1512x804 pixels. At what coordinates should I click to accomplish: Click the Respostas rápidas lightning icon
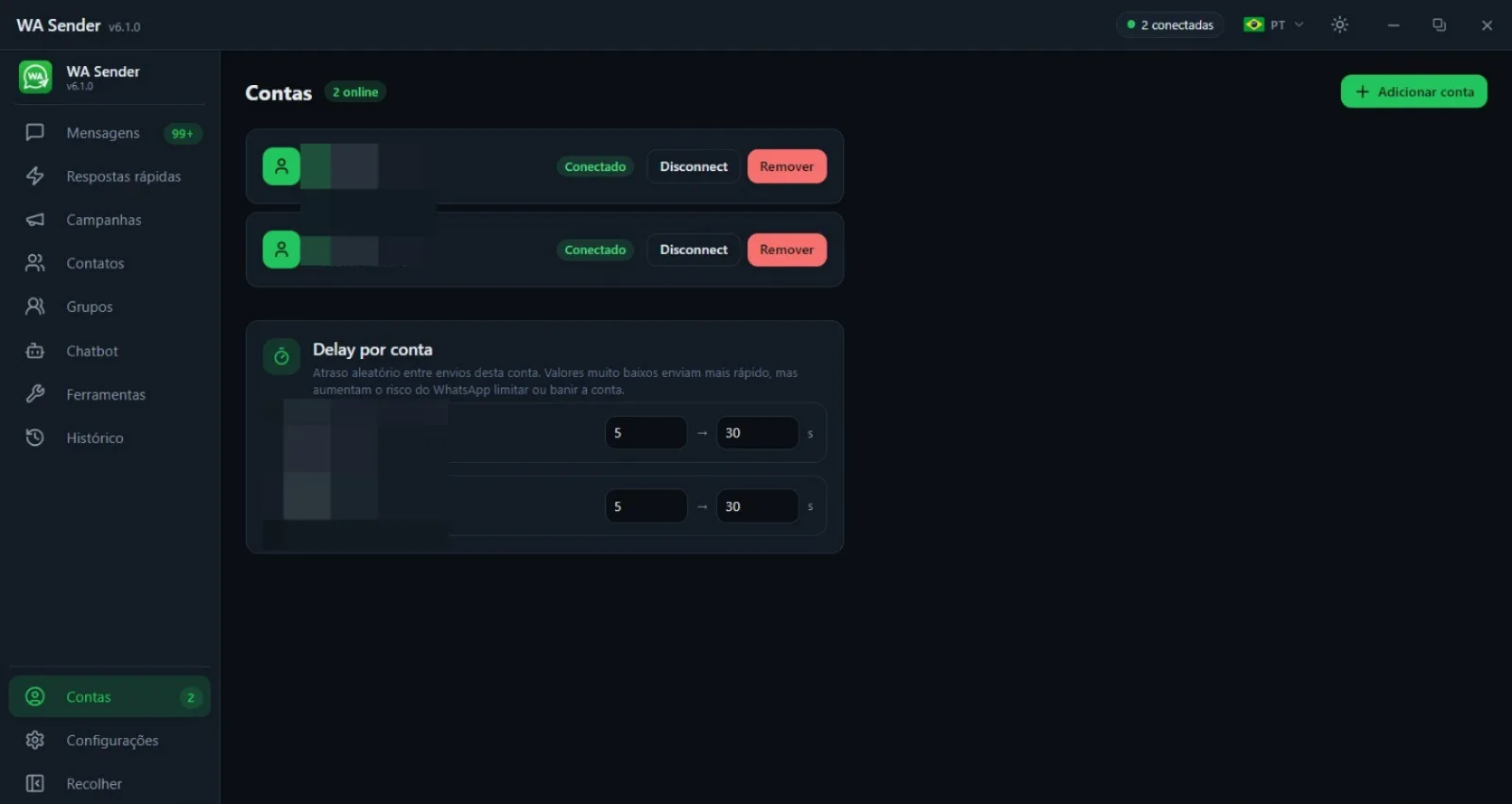tap(35, 176)
